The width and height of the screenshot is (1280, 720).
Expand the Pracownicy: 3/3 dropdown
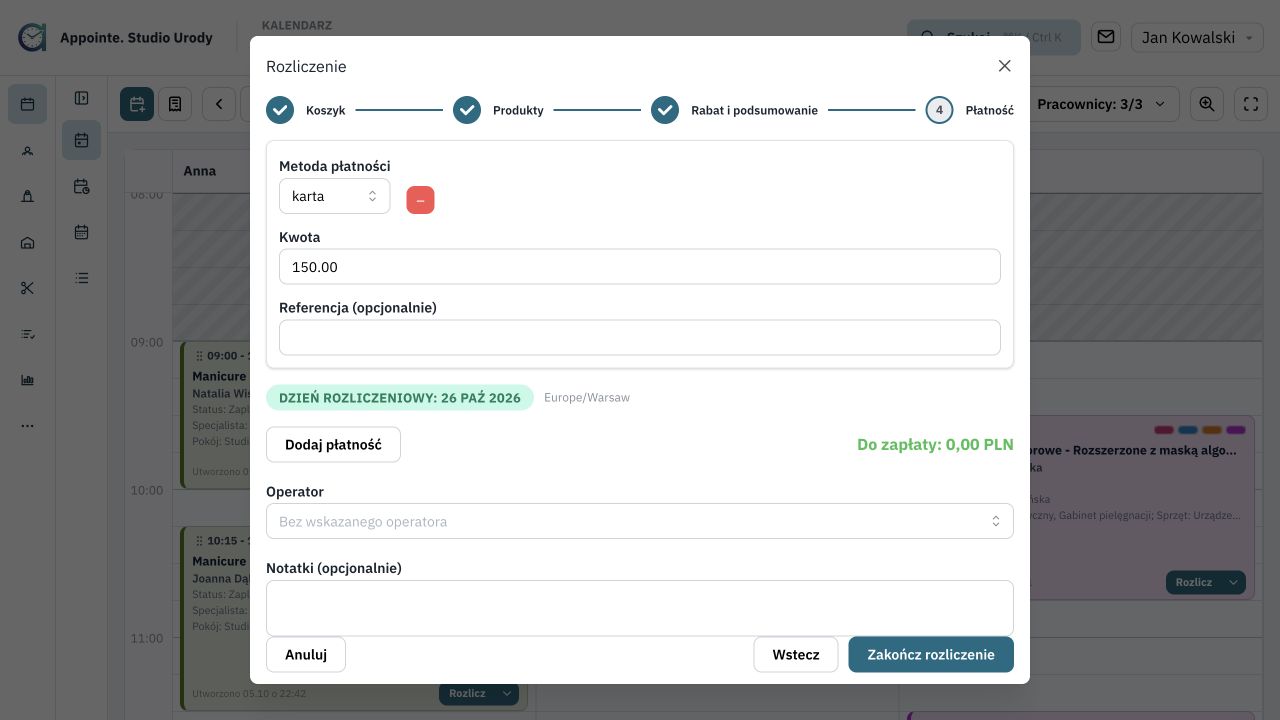tap(1103, 104)
